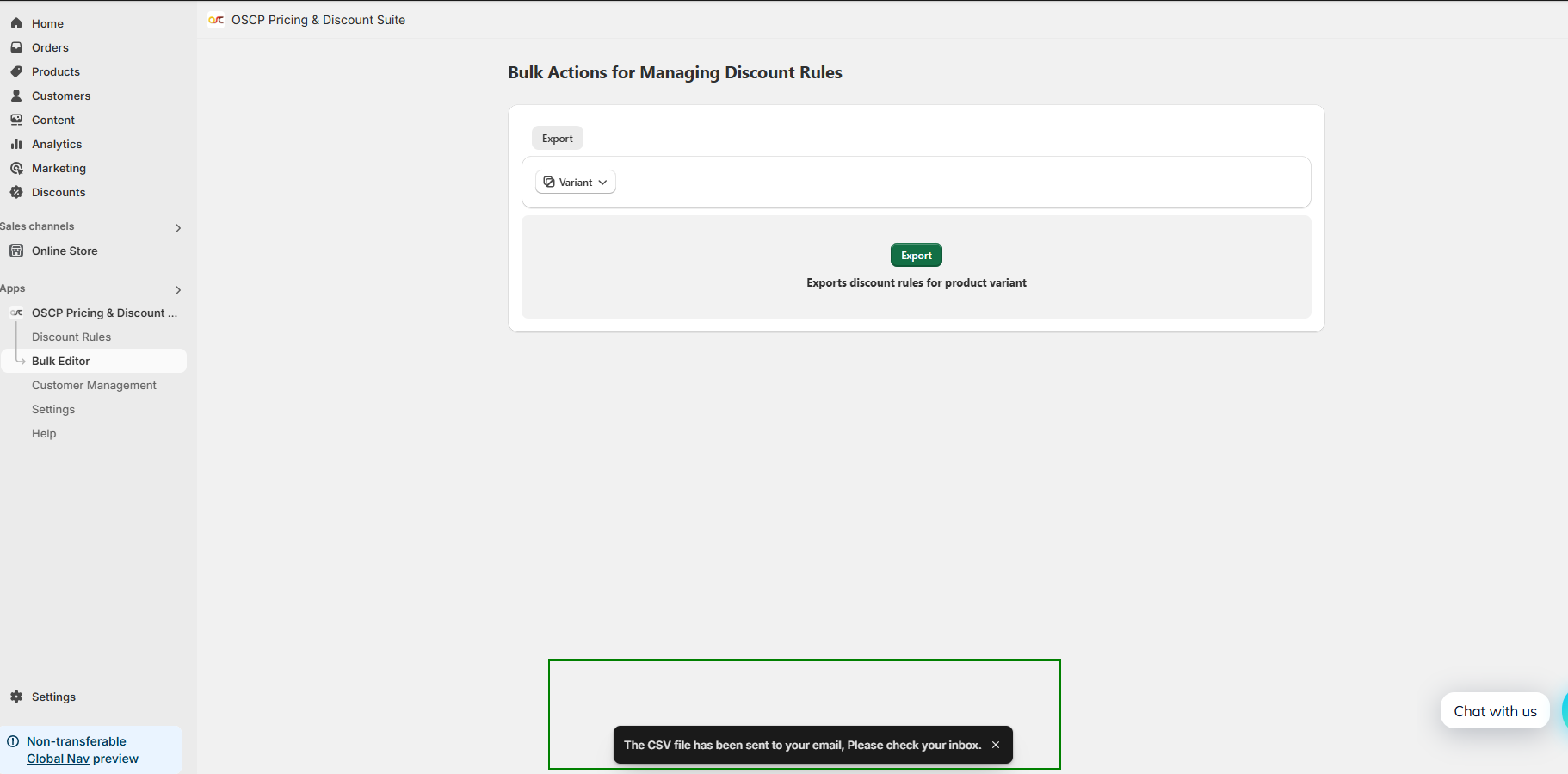1568x774 pixels.
Task: Select the Export tab
Action: pyautogui.click(x=557, y=139)
